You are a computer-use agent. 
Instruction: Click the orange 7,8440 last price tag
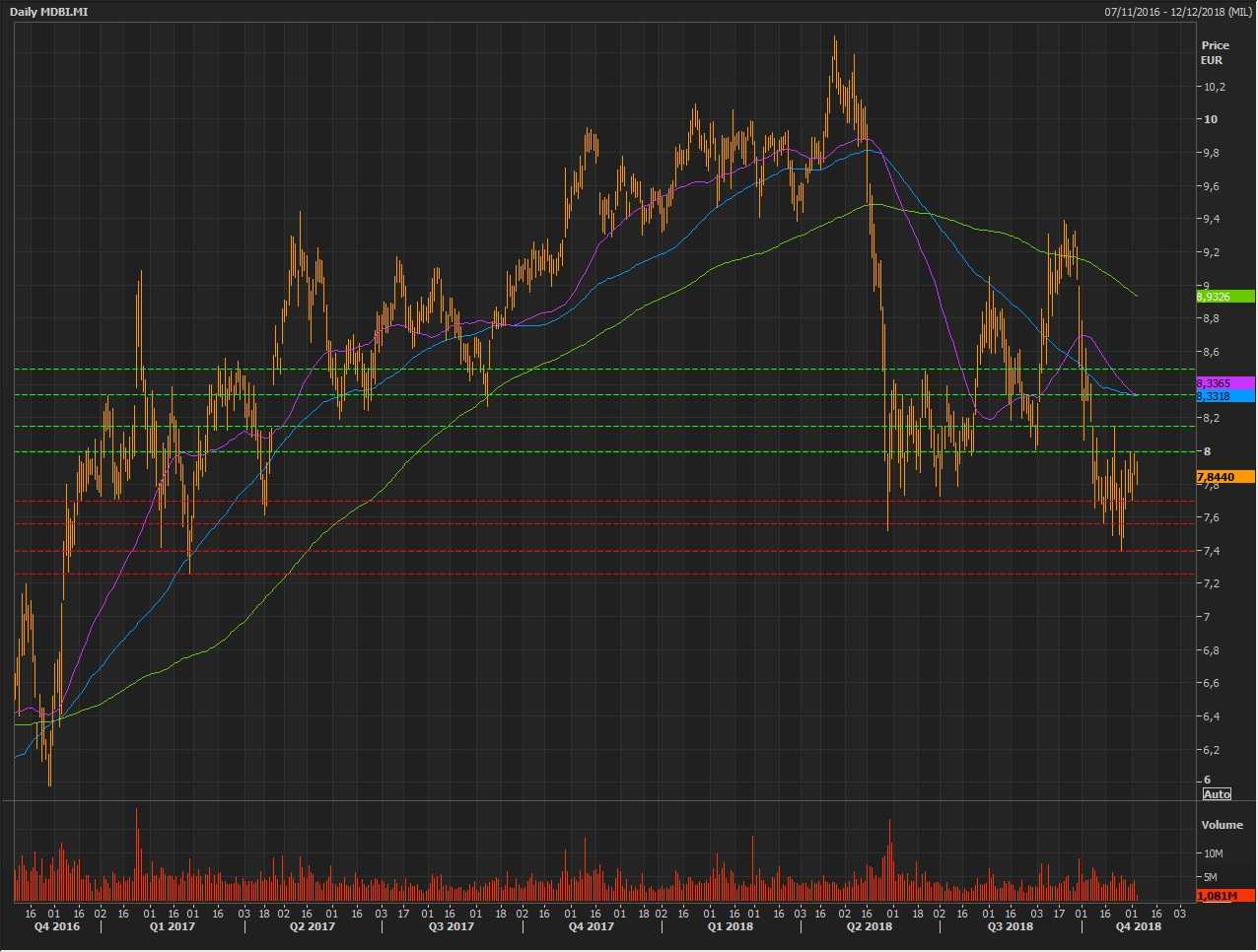pos(1223,477)
